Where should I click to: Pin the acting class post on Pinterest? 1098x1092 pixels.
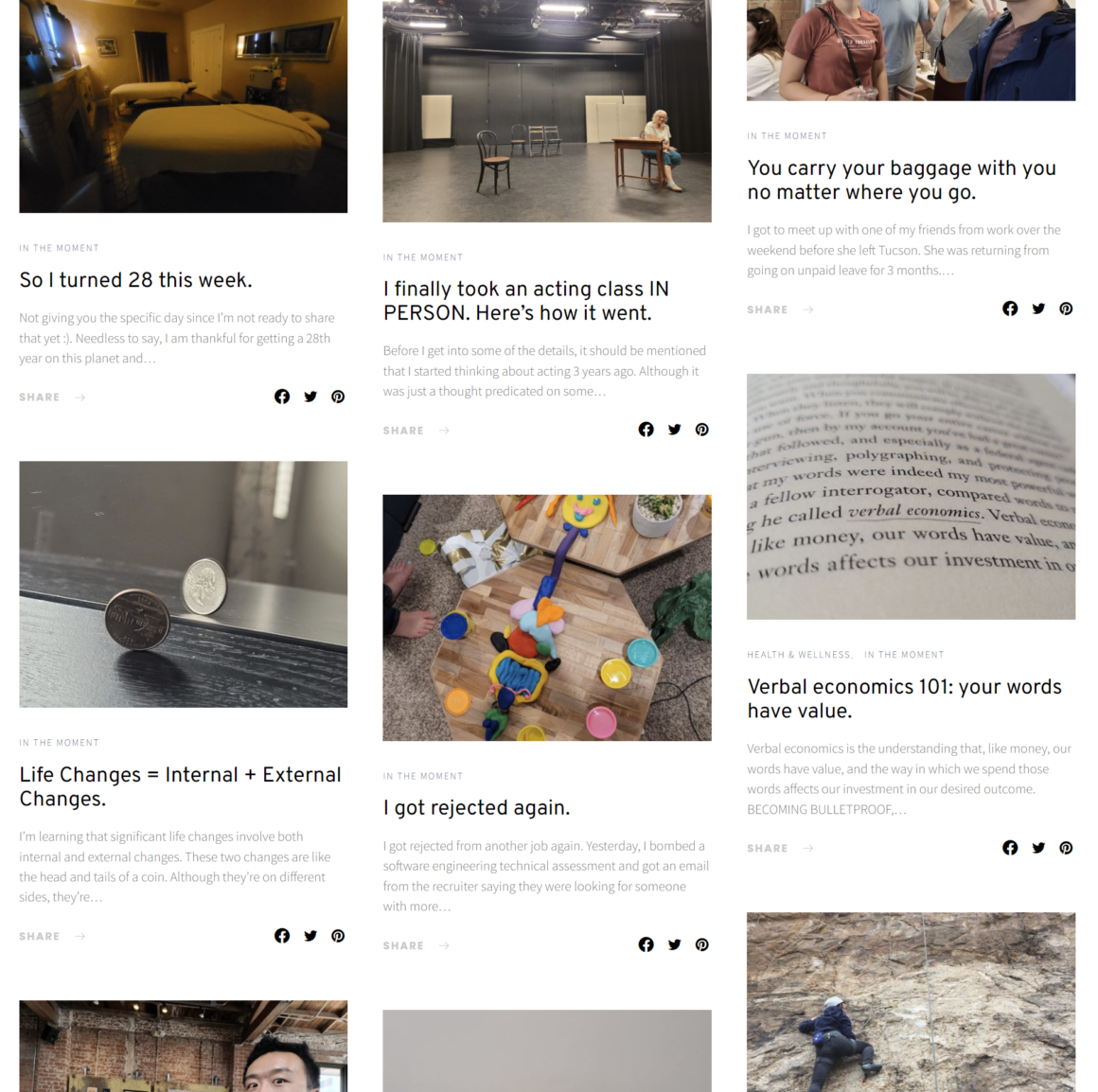pyautogui.click(x=701, y=430)
